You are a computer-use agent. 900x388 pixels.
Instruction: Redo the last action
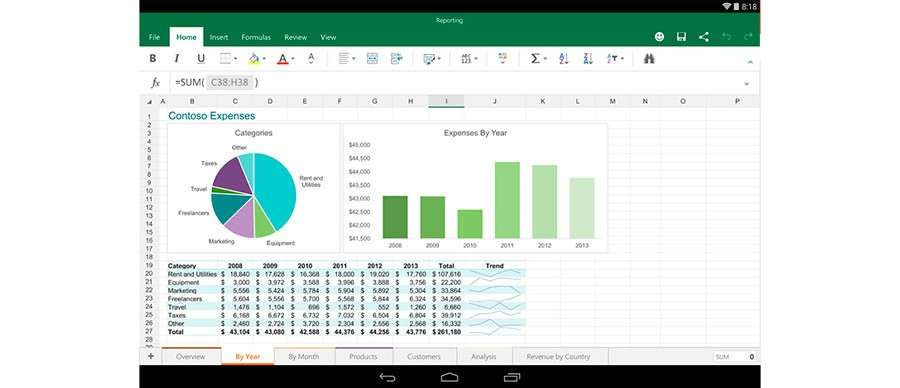748,37
